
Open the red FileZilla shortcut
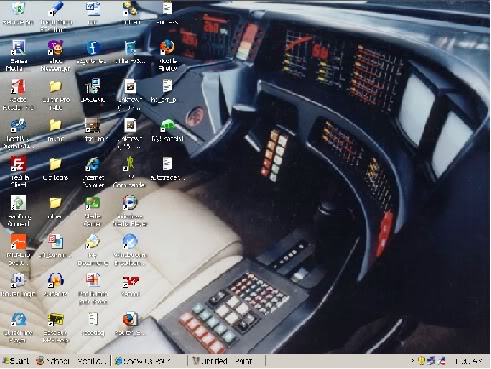pos(18,164)
